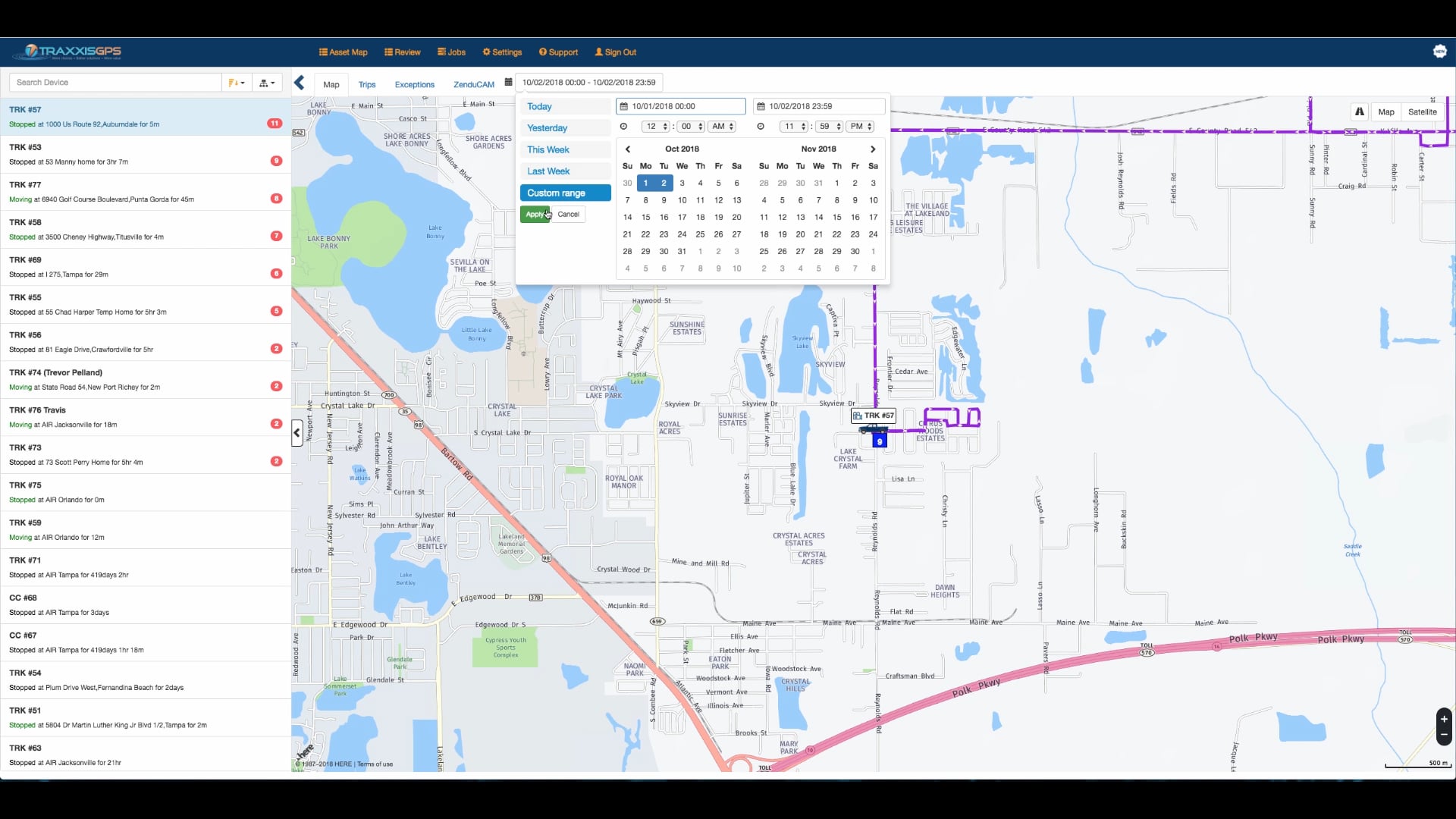Click the red 5 badge for TRK #55
1456x819 pixels.
pos(276,311)
